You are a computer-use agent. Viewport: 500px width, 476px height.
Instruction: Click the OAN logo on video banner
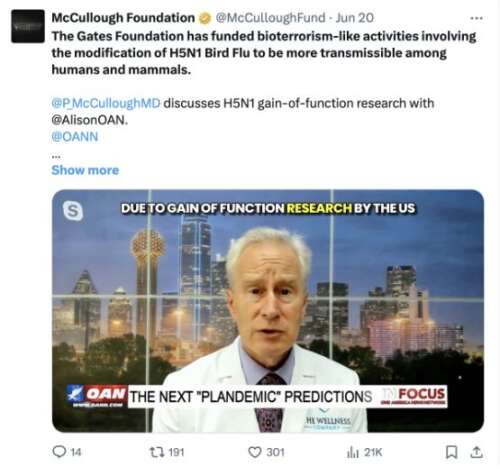tap(97, 395)
